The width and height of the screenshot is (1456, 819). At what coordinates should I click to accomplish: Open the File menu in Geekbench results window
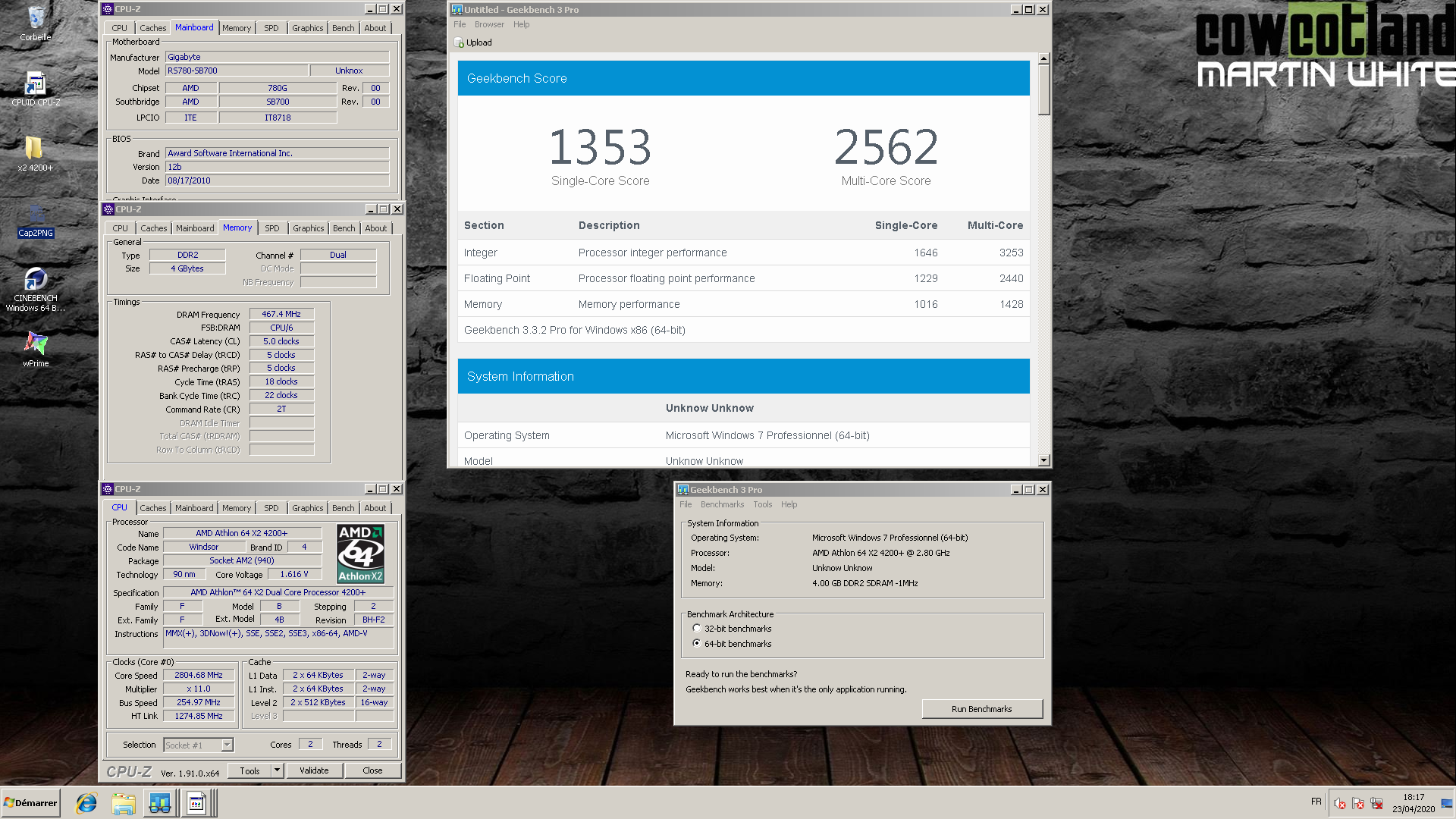pyautogui.click(x=460, y=25)
